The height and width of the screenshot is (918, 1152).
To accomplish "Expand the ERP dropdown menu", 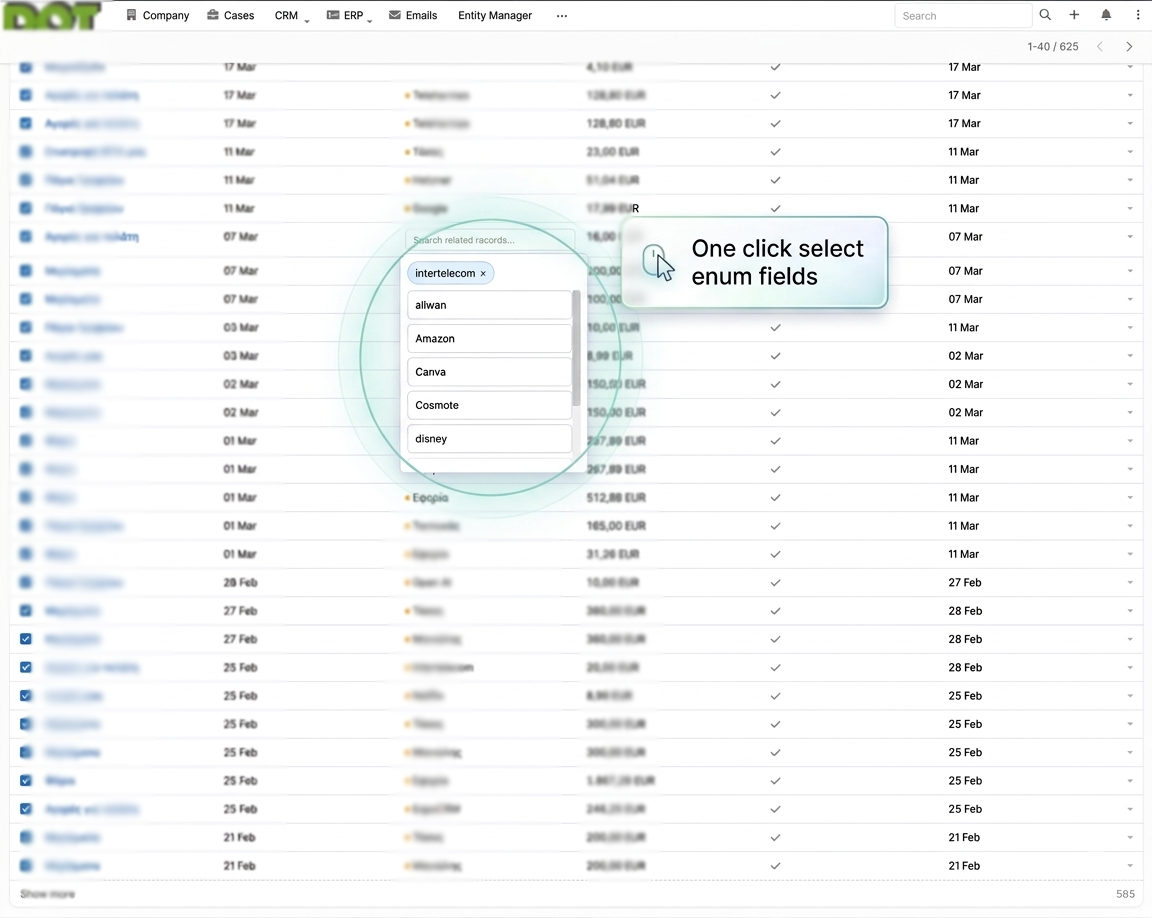I will point(351,16).
